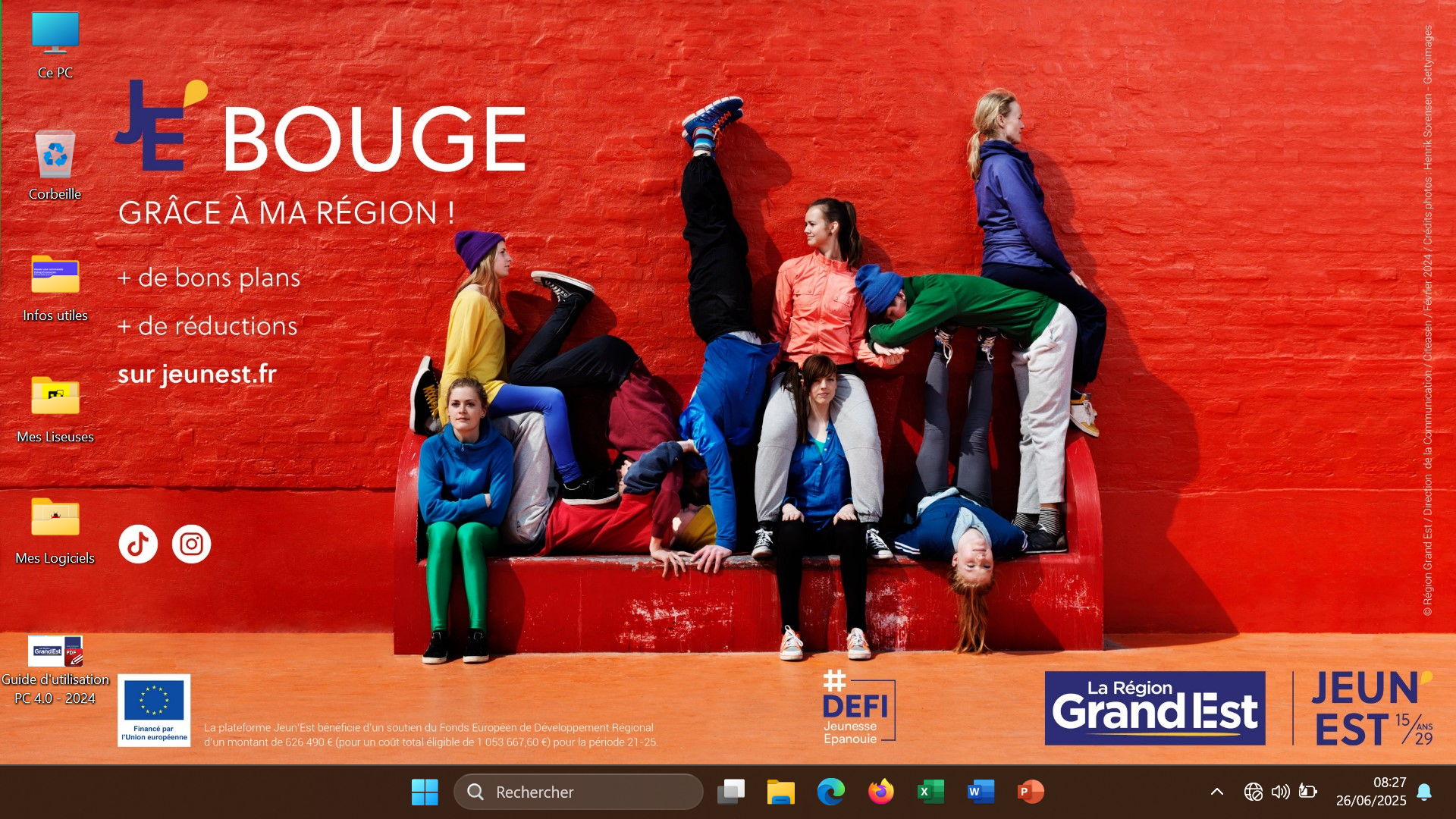Open the Corbeille recycle bin
The height and width of the screenshot is (819, 1456).
pyautogui.click(x=55, y=155)
